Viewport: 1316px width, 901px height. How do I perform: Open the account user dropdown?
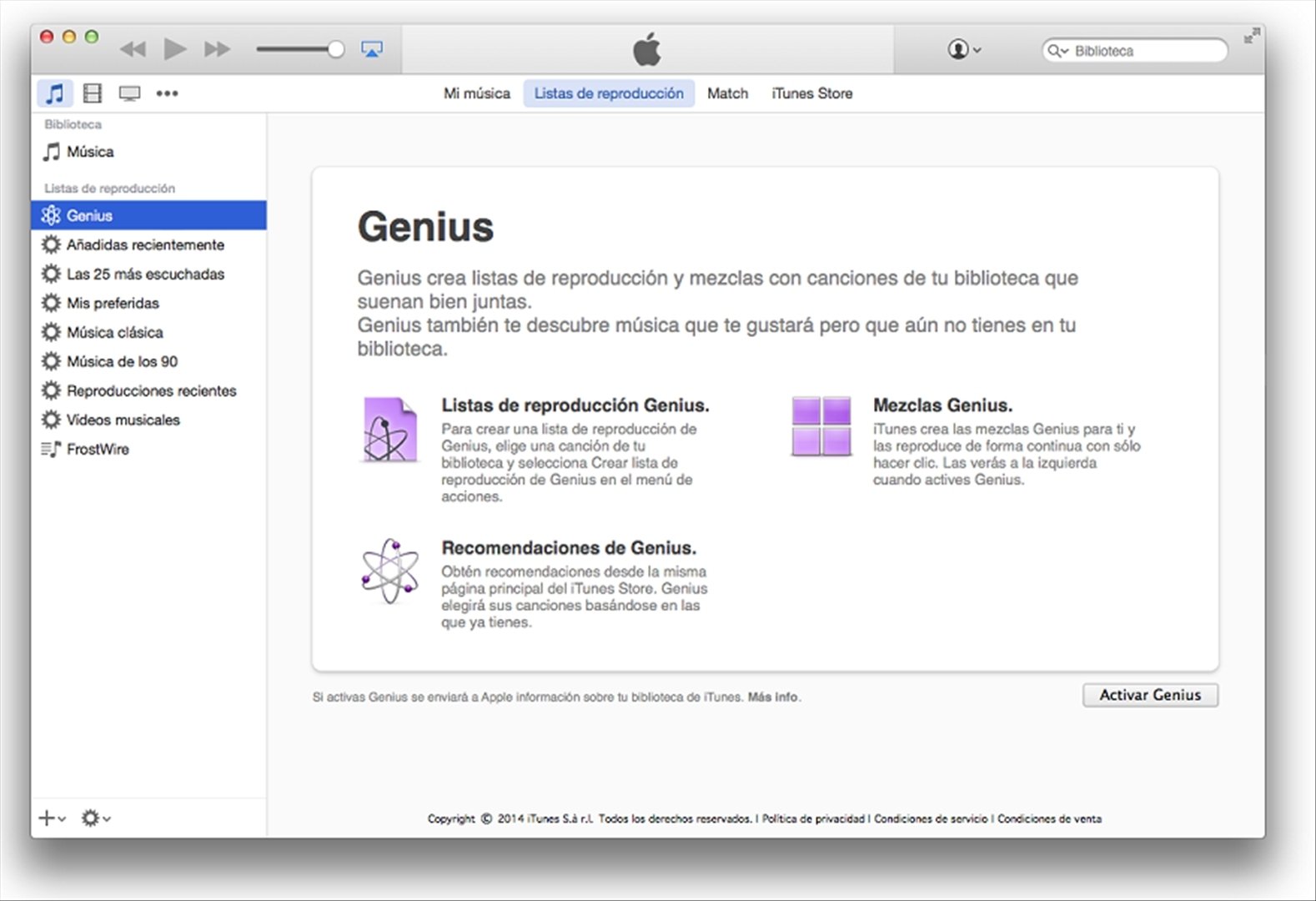click(964, 49)
